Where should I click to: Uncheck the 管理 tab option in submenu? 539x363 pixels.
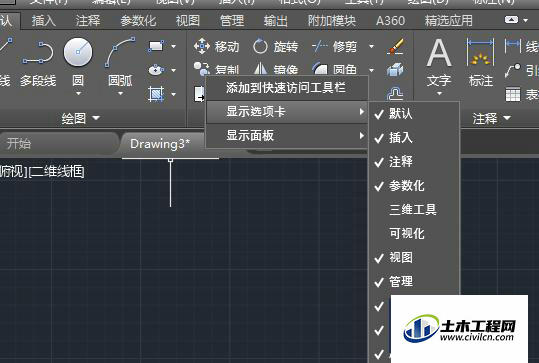point(414,282)
